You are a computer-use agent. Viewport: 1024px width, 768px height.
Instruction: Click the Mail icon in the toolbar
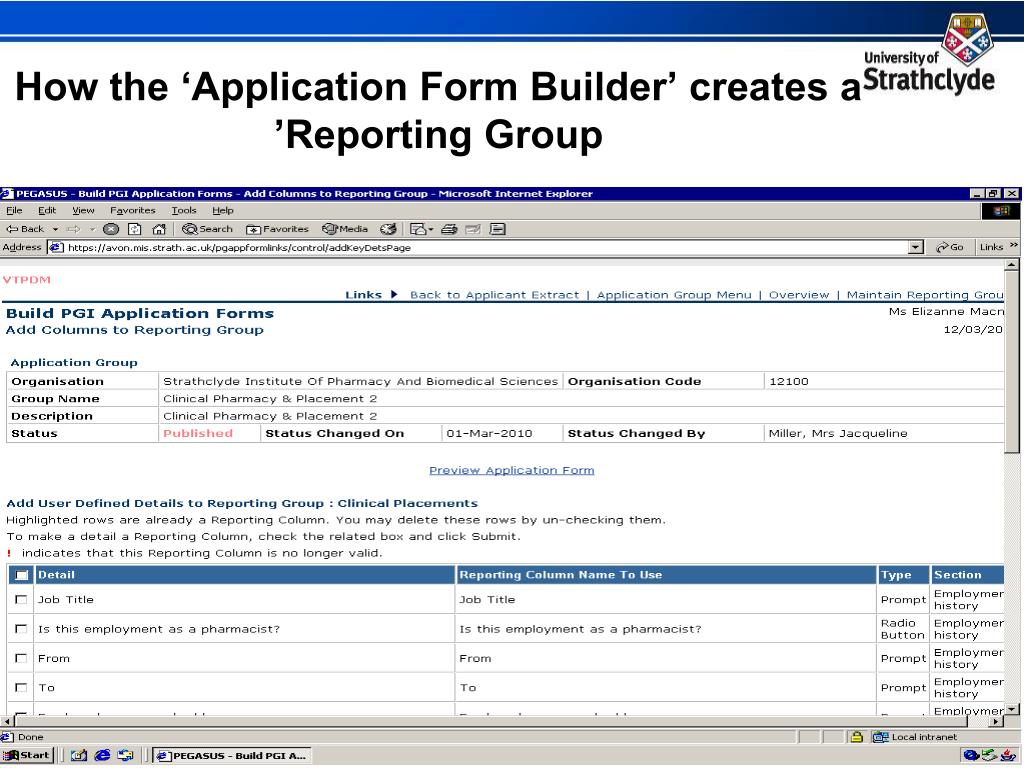coord(418,229)
